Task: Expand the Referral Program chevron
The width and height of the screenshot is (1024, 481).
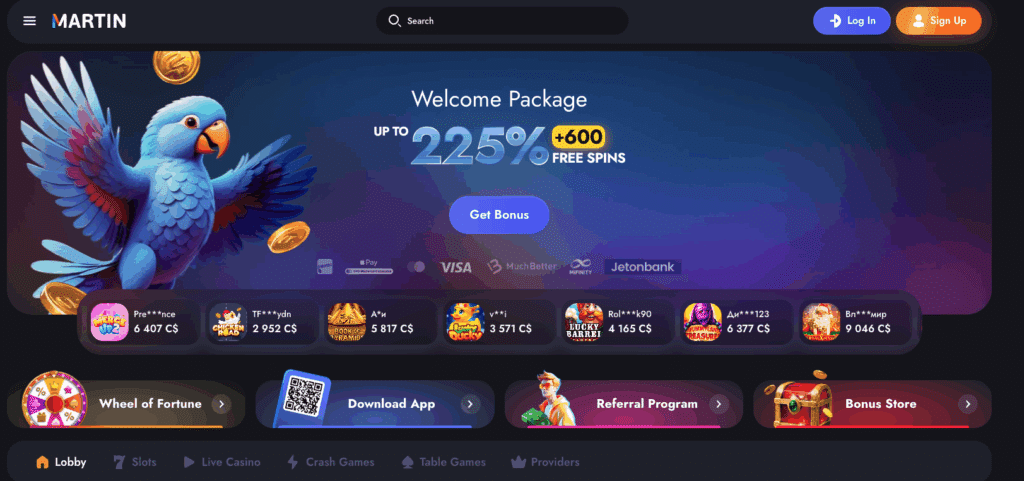Action: pos(719,404)
